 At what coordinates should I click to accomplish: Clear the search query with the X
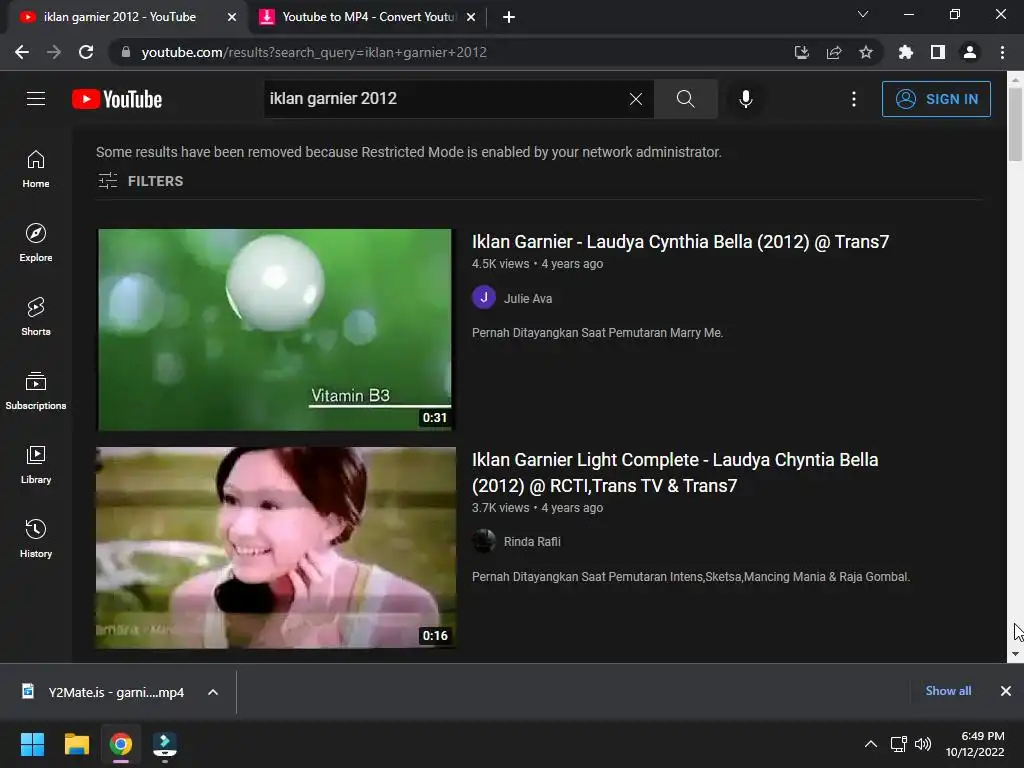tap(635, 99)
